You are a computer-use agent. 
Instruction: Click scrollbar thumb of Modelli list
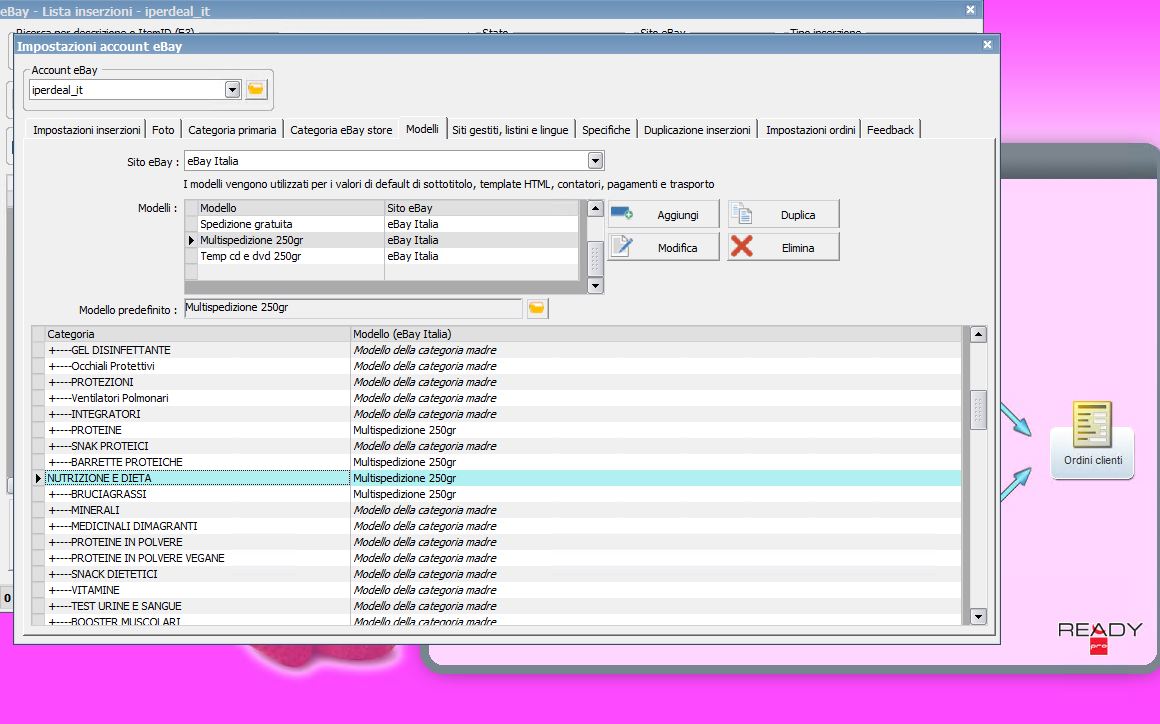pyautogui.click(x=596, y=257)
